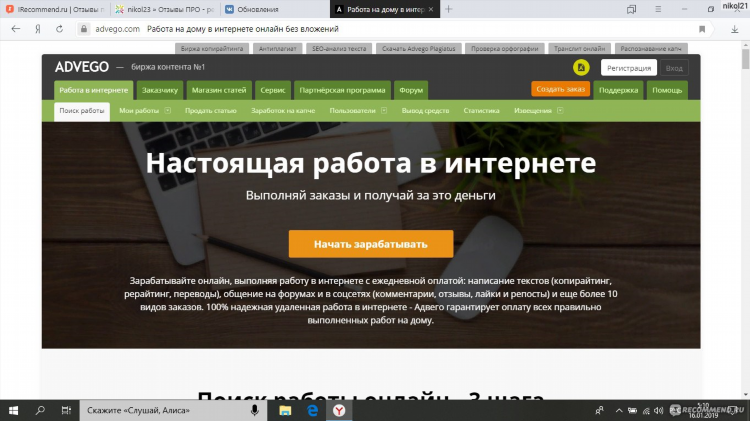The image size is (750, 421).
Task: Expand the "Извещения" dropdown arrow
Action: click(560, 111)
